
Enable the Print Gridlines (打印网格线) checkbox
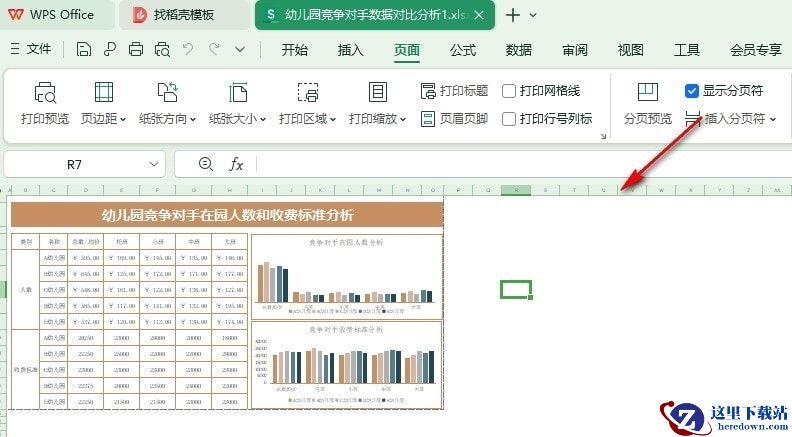click(x=509, y=91)
